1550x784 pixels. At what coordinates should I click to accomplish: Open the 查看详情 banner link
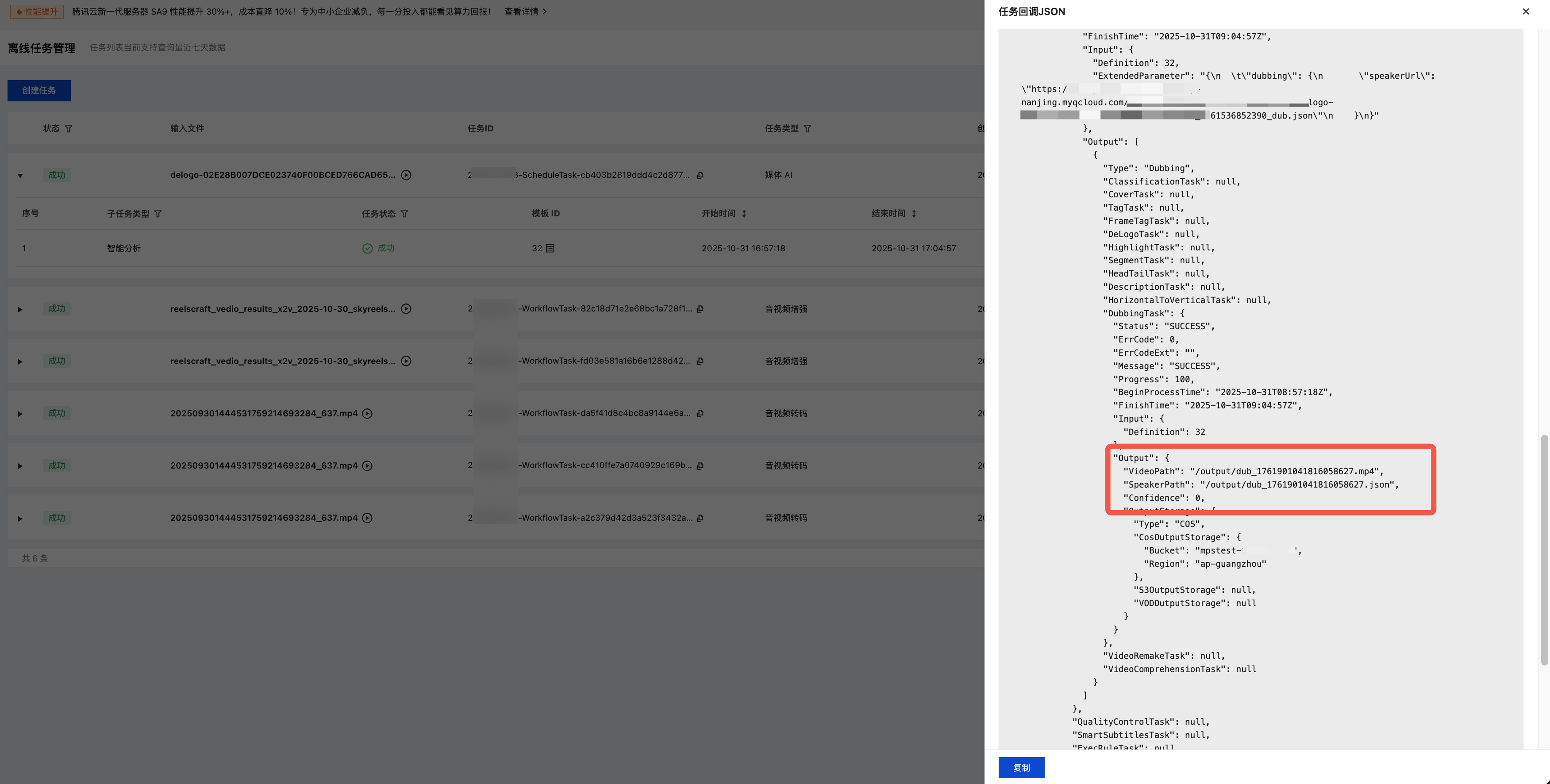point(525,12)
